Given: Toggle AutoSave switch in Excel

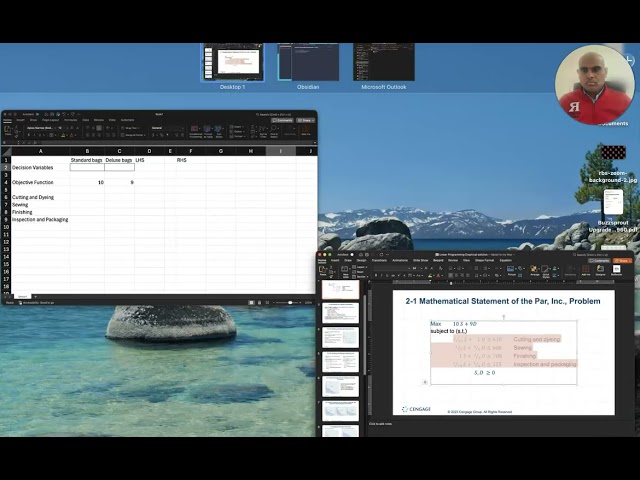Looking at the screenshot, I should pyautogui.click(x=37, y=114).
